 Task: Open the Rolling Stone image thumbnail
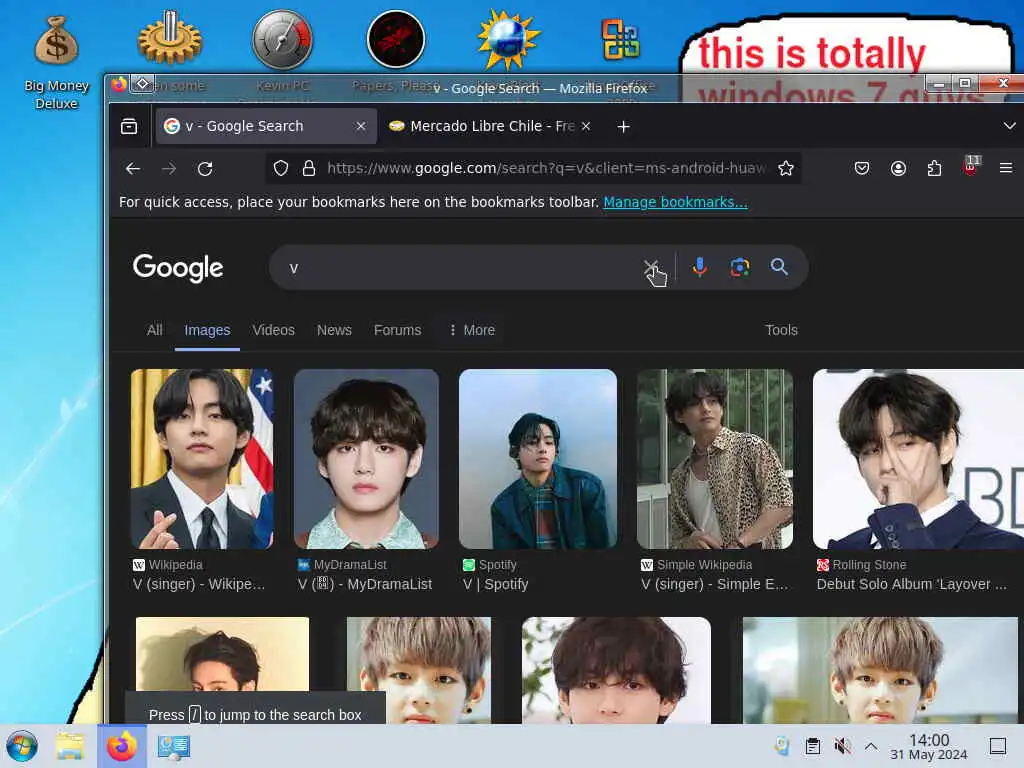tap(918, 459)
